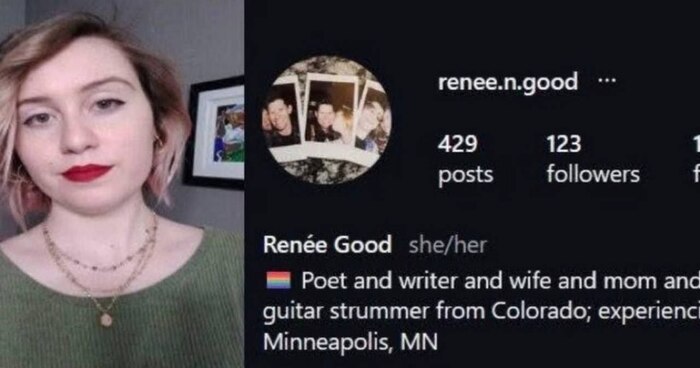This screenshot has height=368, width=700.
Task: Select the middle polaroid in the avatar
Action: click(x=332, y=113)
